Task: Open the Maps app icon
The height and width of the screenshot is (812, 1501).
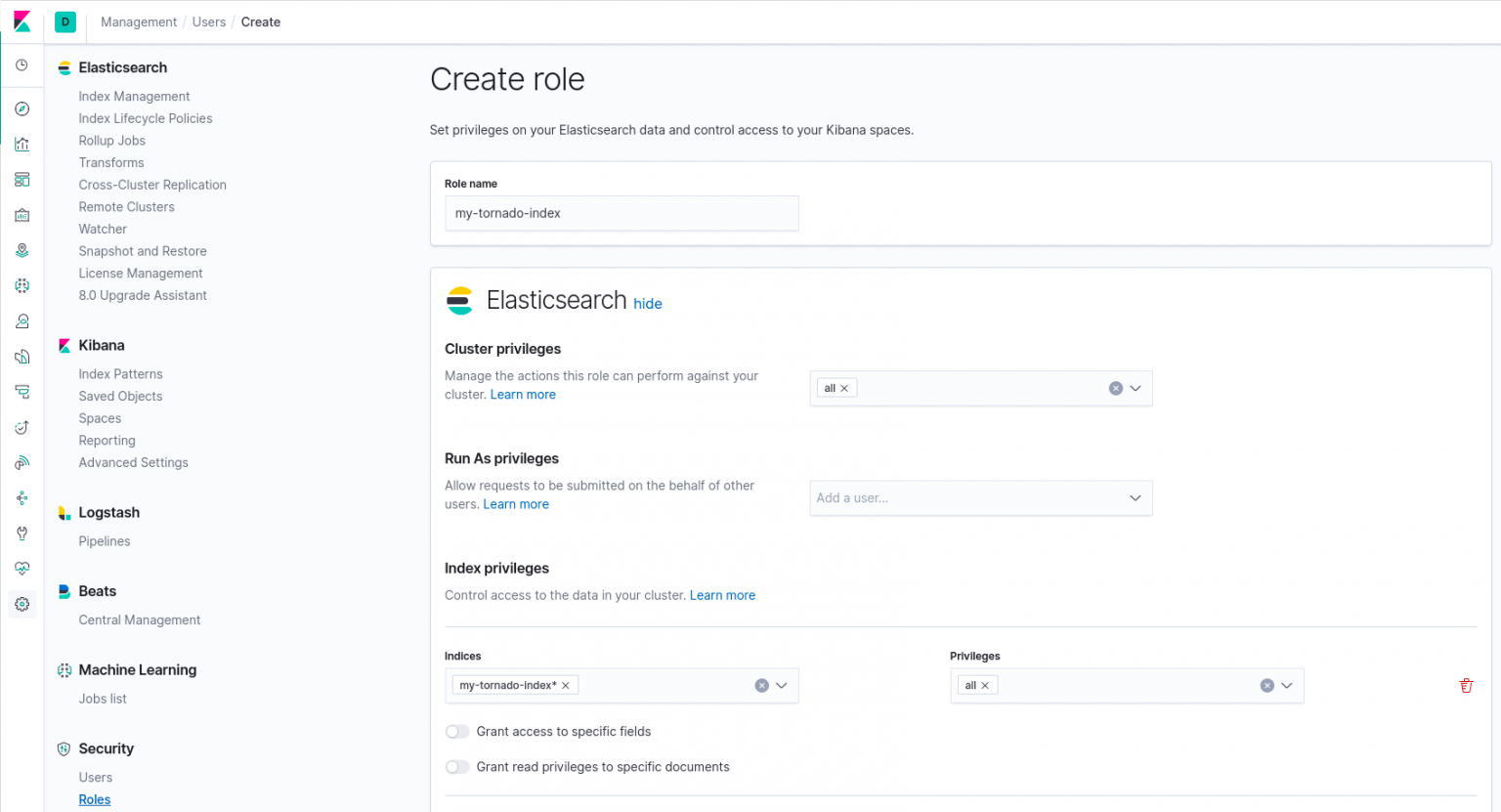Action: (x=21, y=249)
